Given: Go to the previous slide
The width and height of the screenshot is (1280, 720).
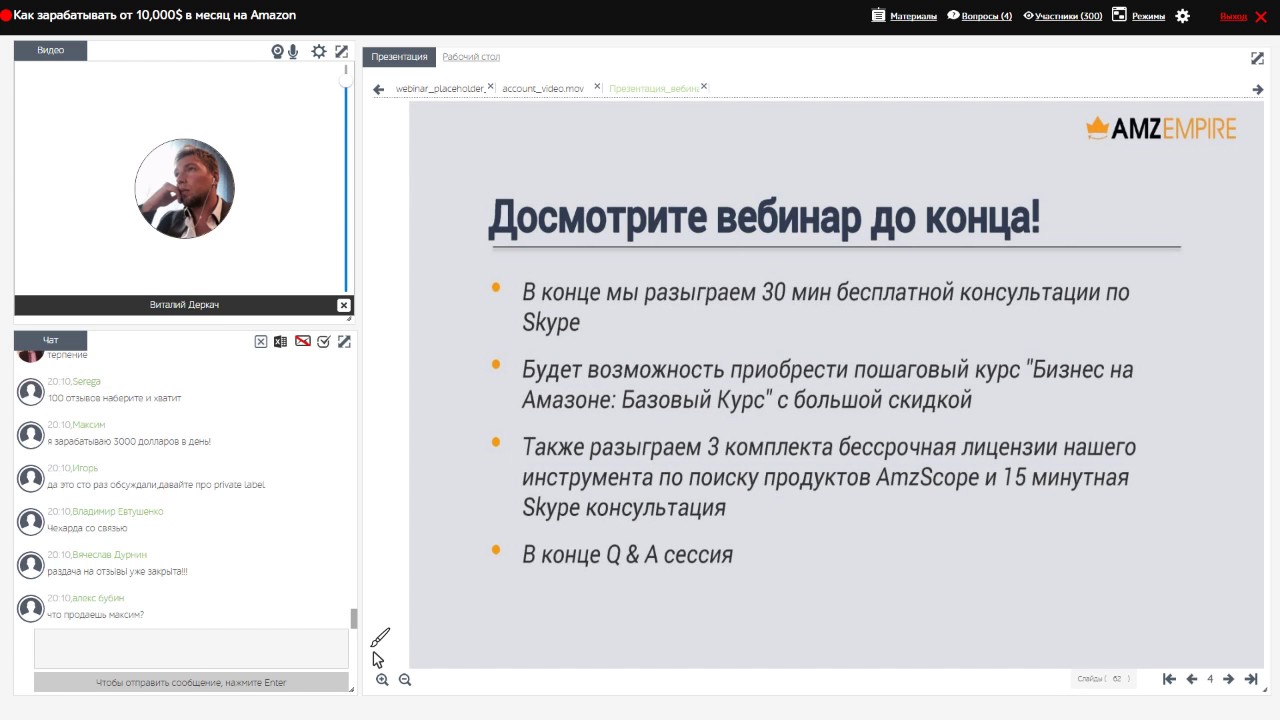Looking at the screenshot, I should [x=1191, y=679].
